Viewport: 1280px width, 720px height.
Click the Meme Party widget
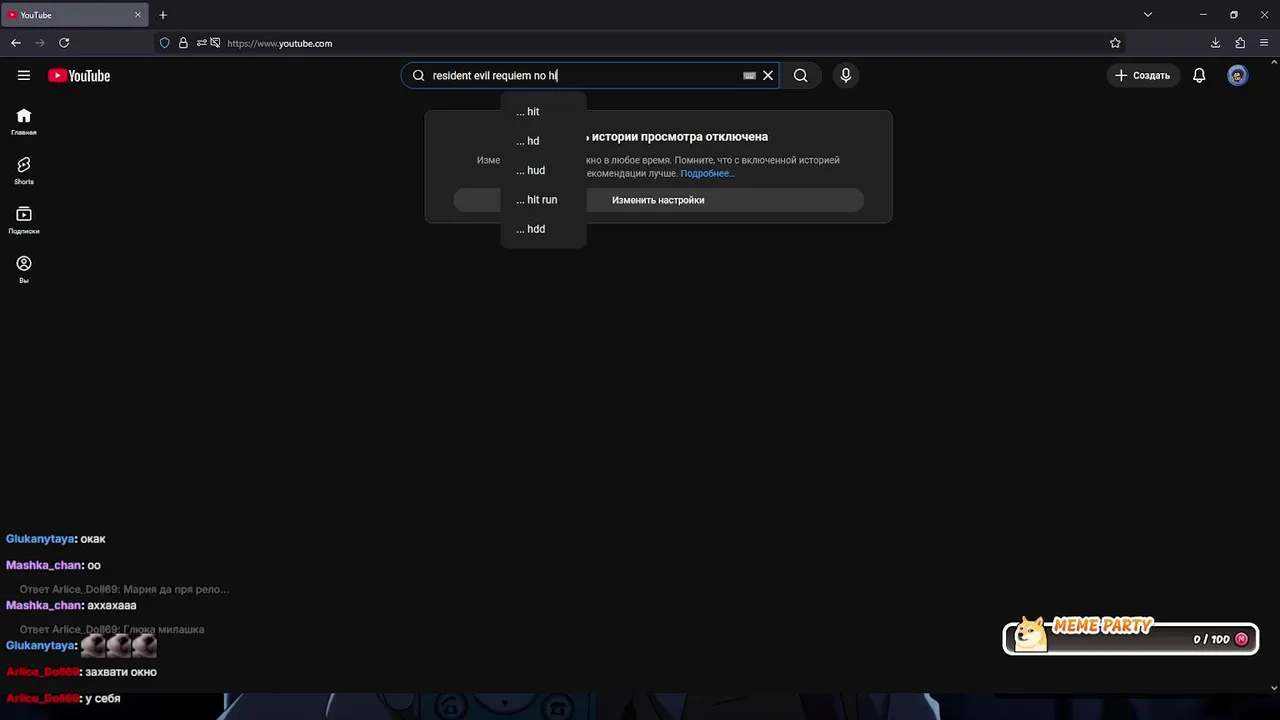pyautogui.click(x=1130, y=635)
